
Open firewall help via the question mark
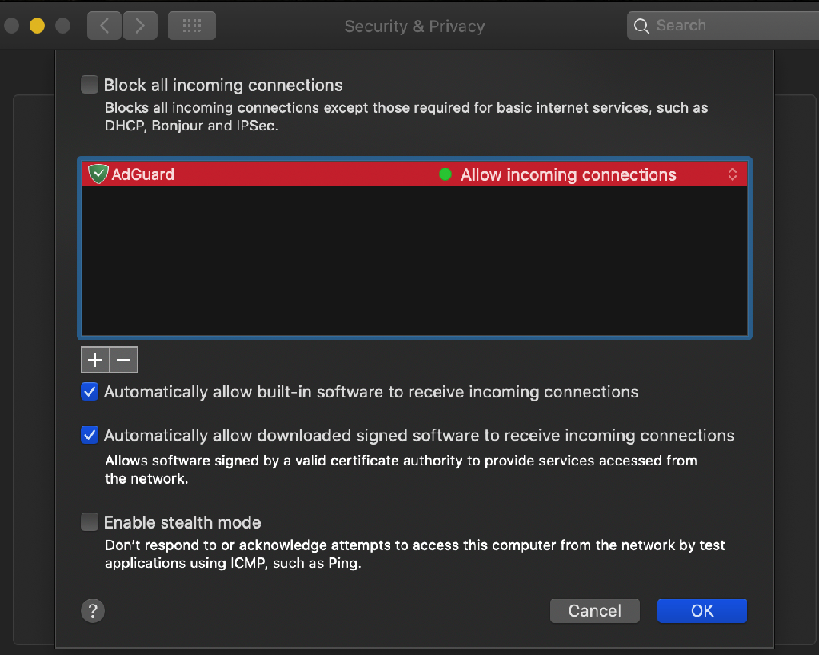point(92,610)
